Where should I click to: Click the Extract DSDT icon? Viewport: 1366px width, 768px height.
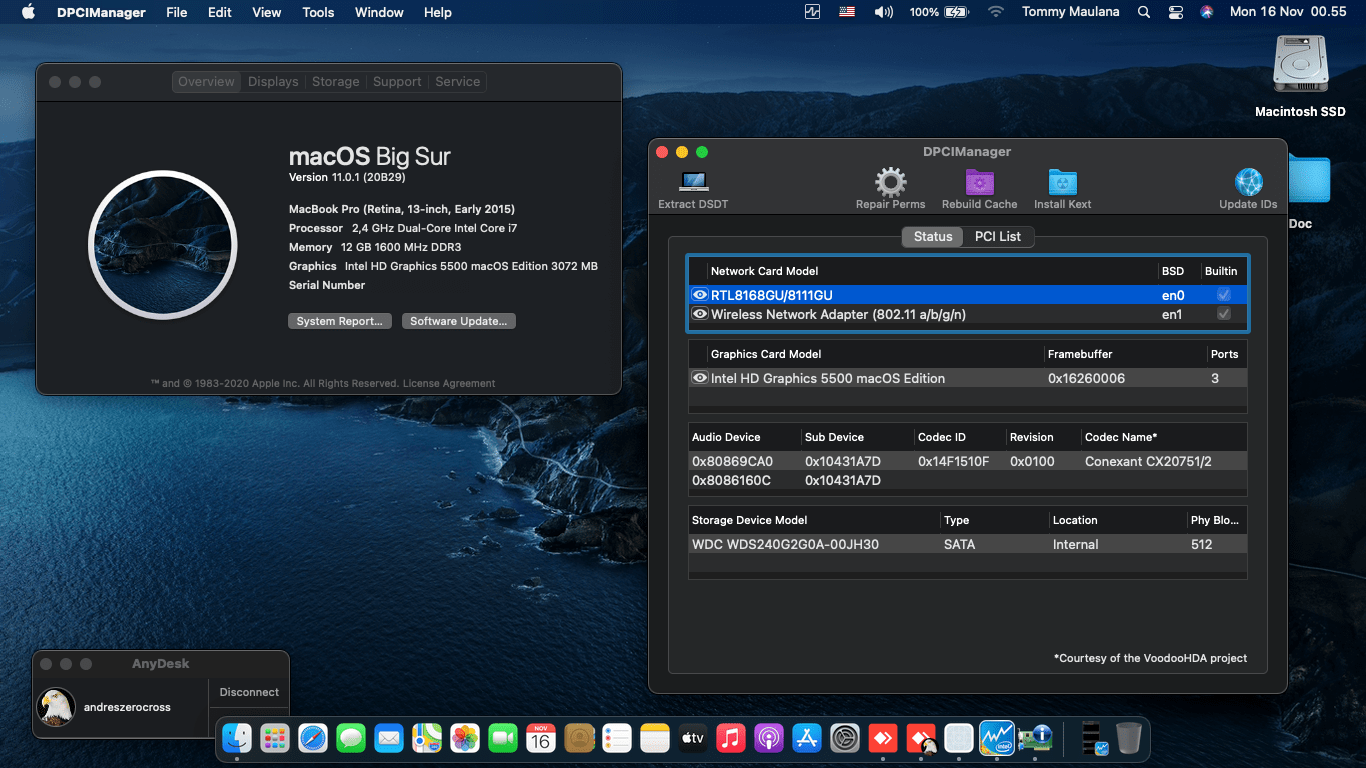(692, 183)
